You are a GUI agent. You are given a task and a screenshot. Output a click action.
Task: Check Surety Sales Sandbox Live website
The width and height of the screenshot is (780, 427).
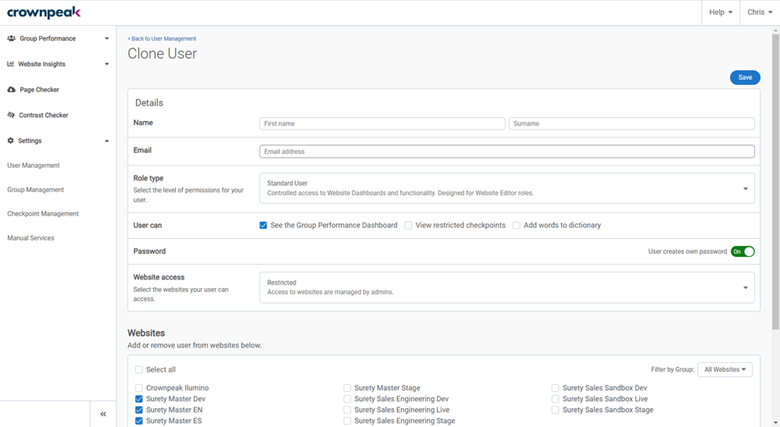pos(555,399)
